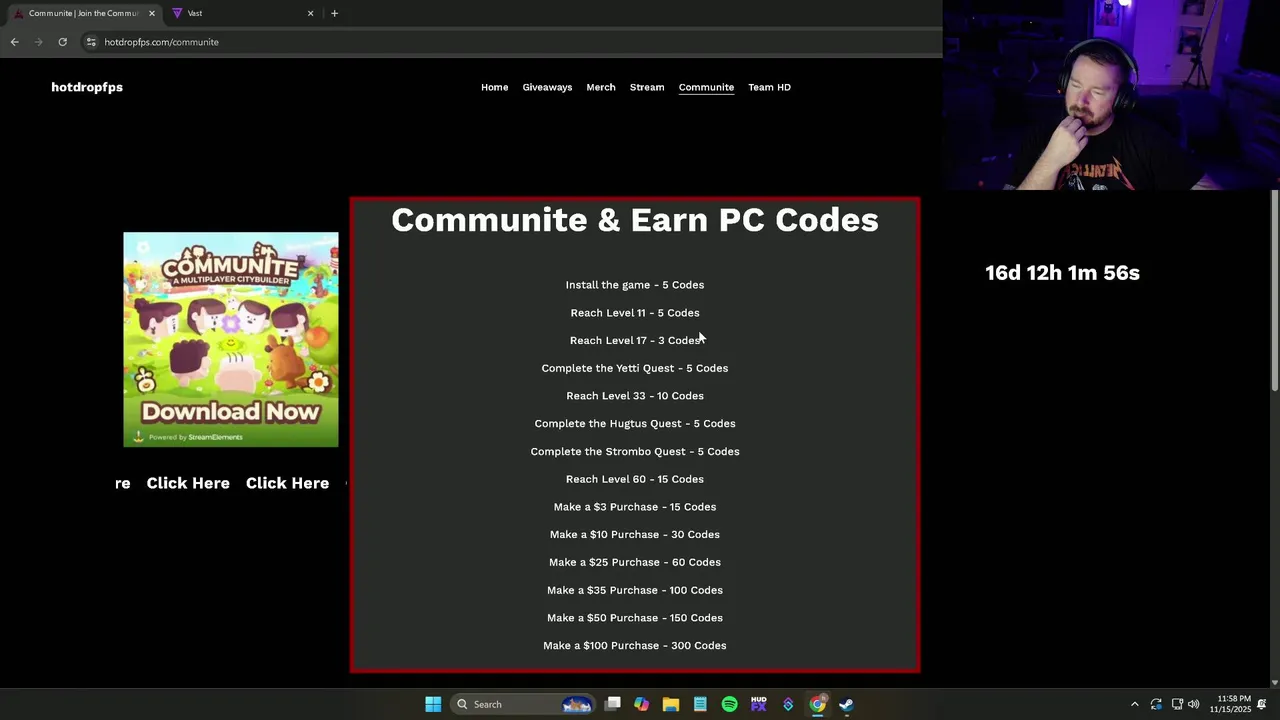This screenshot has height=720, width=1280.
Task: Open the Stream nav link
Action: point(647,87)
